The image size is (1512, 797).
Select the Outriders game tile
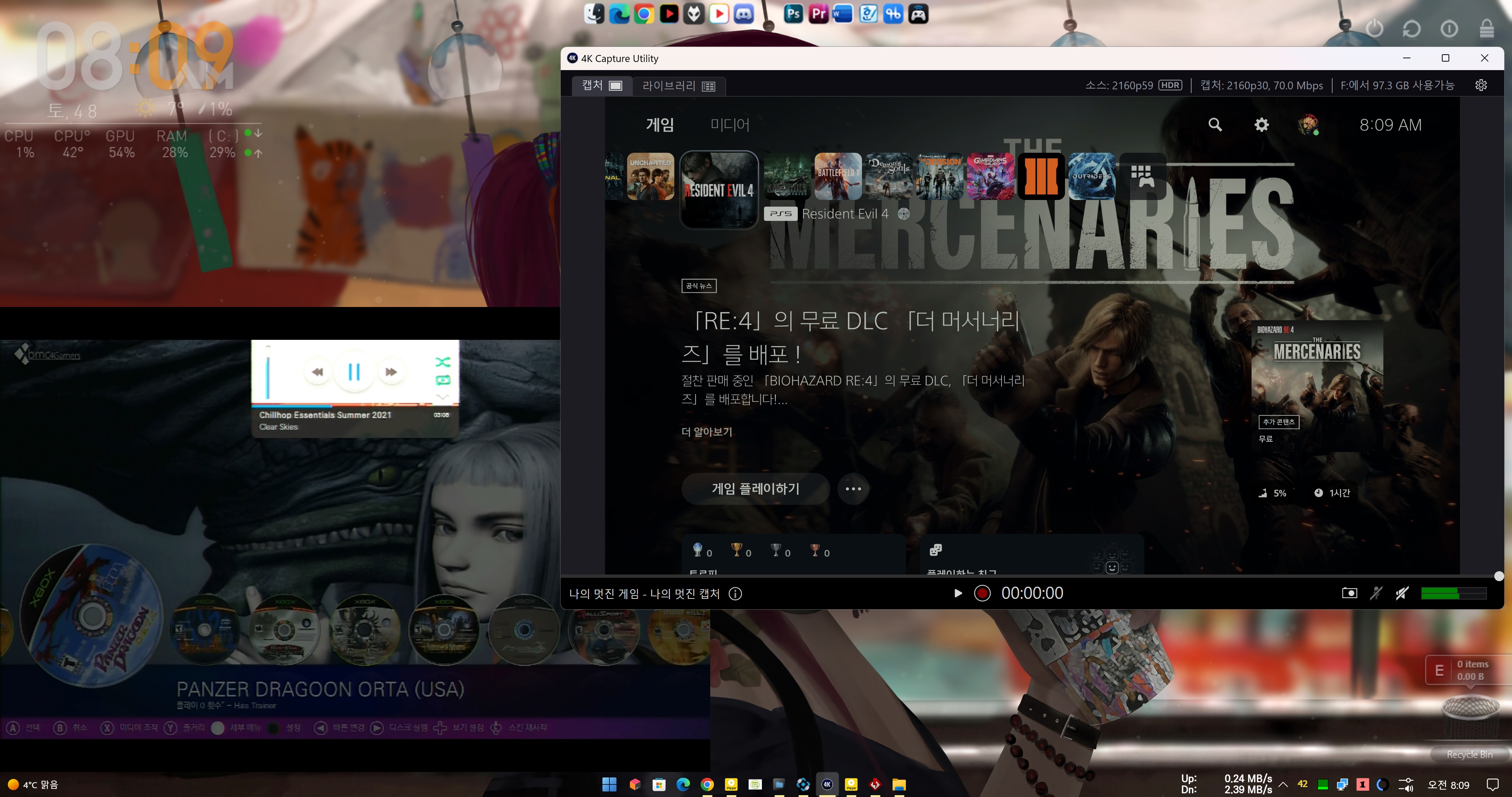(x=1092, y=177)
